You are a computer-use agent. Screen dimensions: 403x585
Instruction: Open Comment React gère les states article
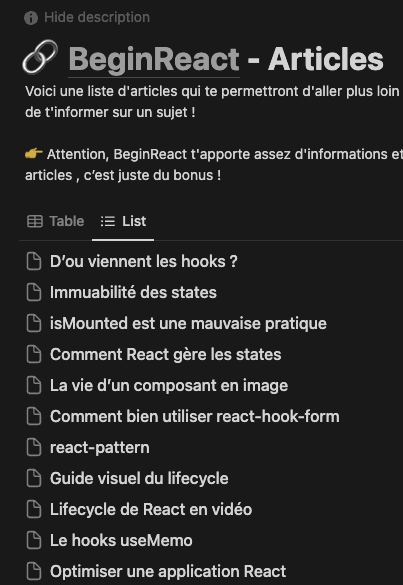pyautogui.click(x=165, y=354)
